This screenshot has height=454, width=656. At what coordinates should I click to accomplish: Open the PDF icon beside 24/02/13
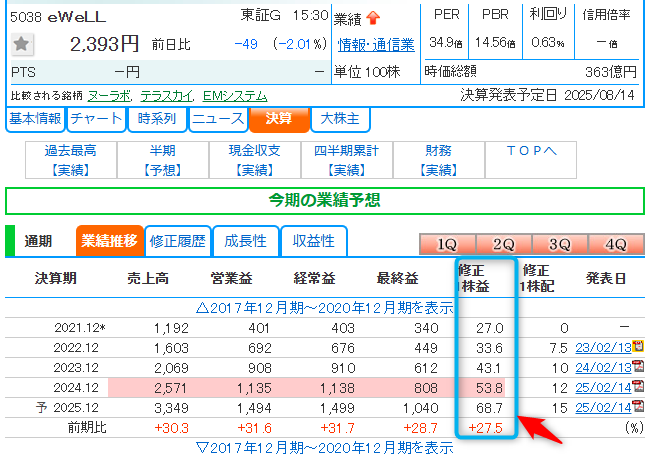(x=638, y=366)
